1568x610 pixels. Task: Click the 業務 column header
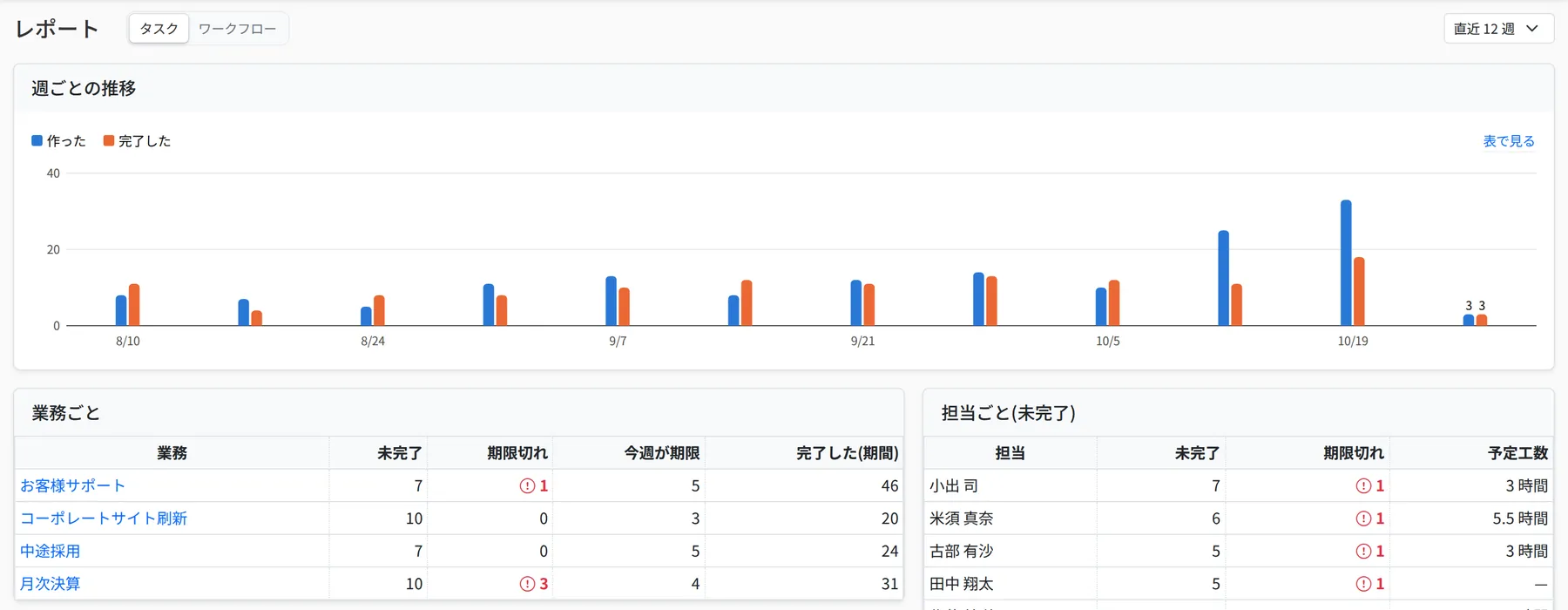[172, 453]
